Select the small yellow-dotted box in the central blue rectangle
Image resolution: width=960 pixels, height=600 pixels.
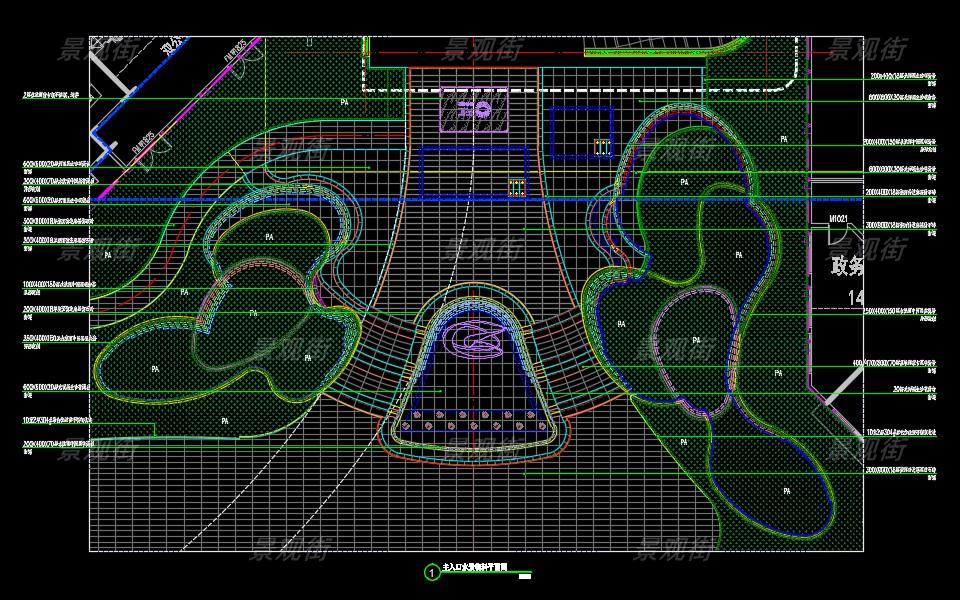pyautogui.click(x=516, y=187)
